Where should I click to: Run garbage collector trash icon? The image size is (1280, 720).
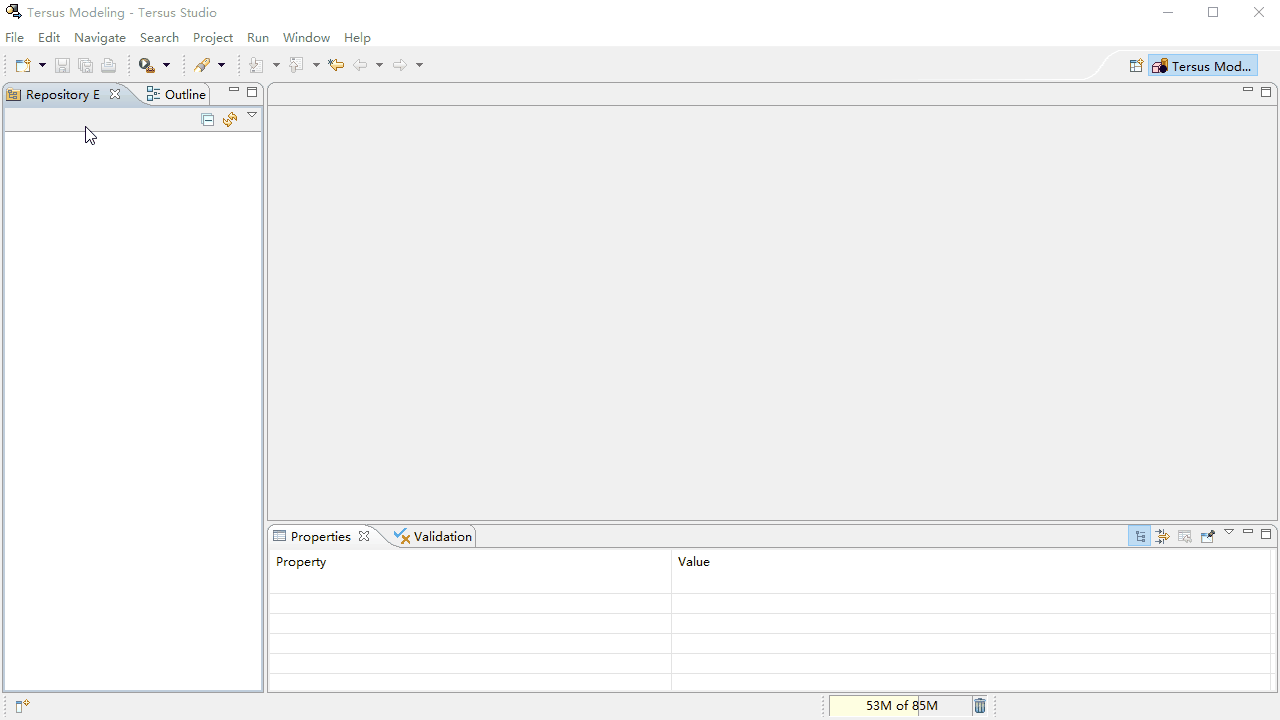pos(980,706)
